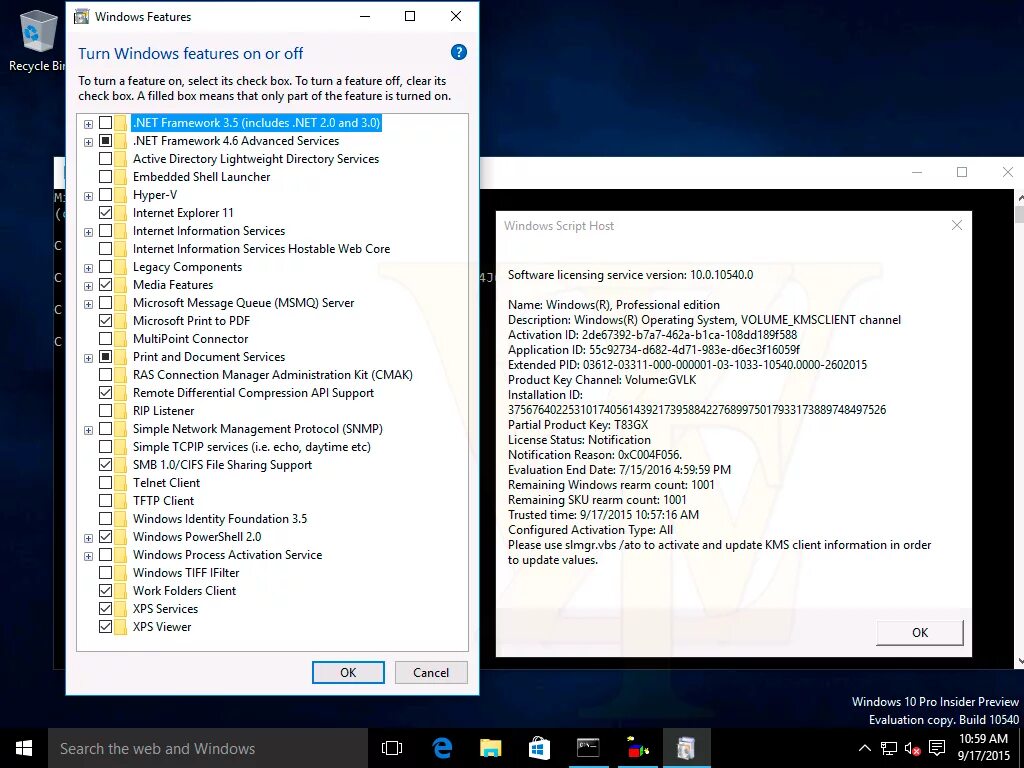Uncheck Microsoft Print to PDF
The height and width of the screenshot is (768, 1024).
[105, 321]
